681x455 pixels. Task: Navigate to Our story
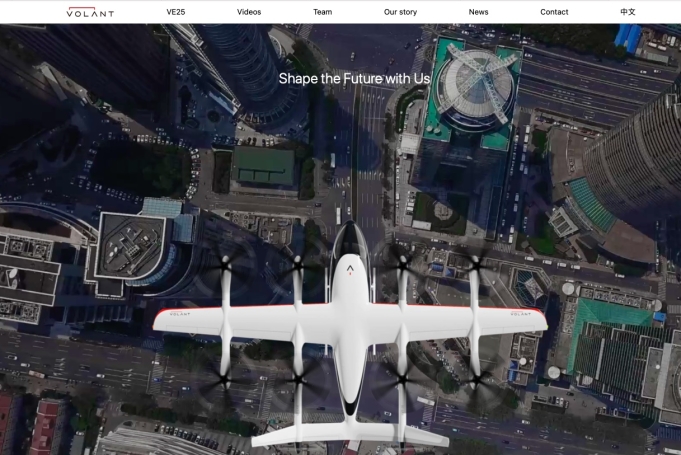tap(400, 12)
